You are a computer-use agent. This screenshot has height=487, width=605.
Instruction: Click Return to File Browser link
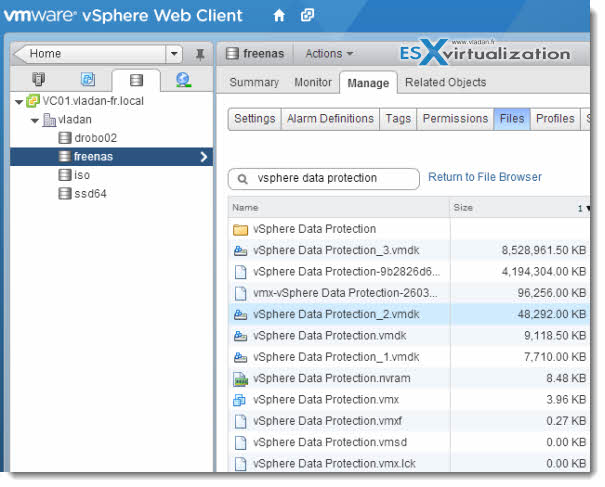point(485,177)
